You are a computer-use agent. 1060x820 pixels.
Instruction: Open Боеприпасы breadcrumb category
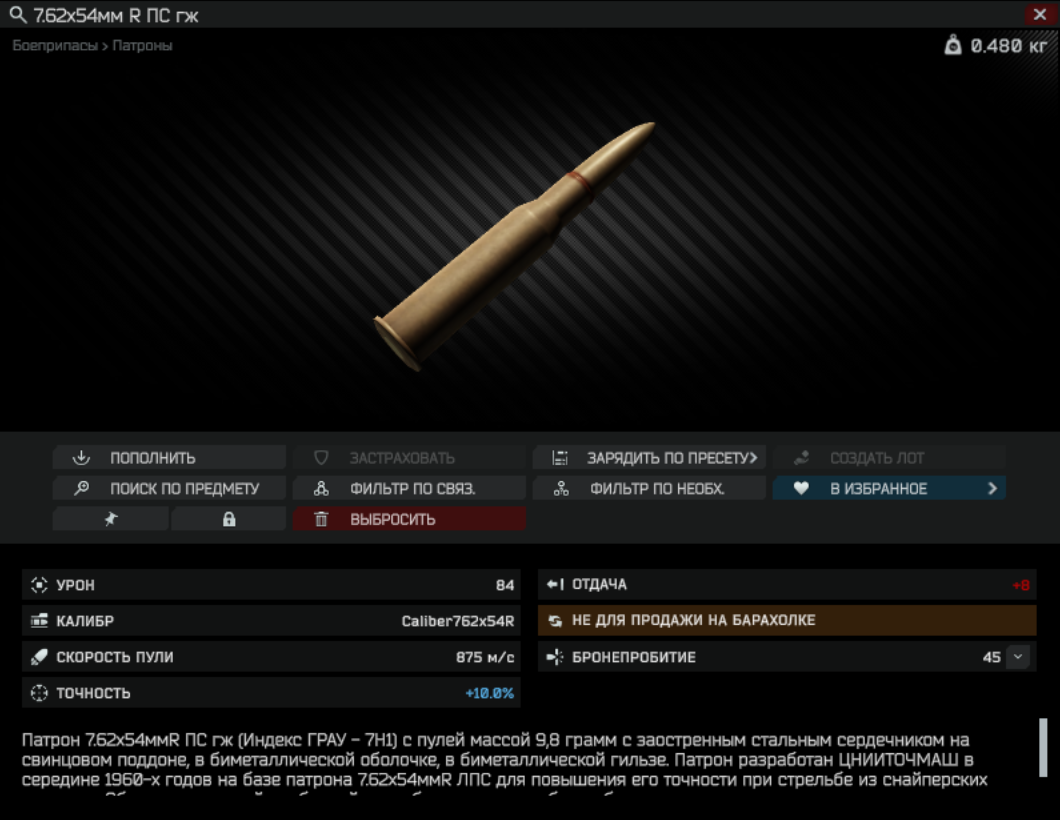(55, 45)
